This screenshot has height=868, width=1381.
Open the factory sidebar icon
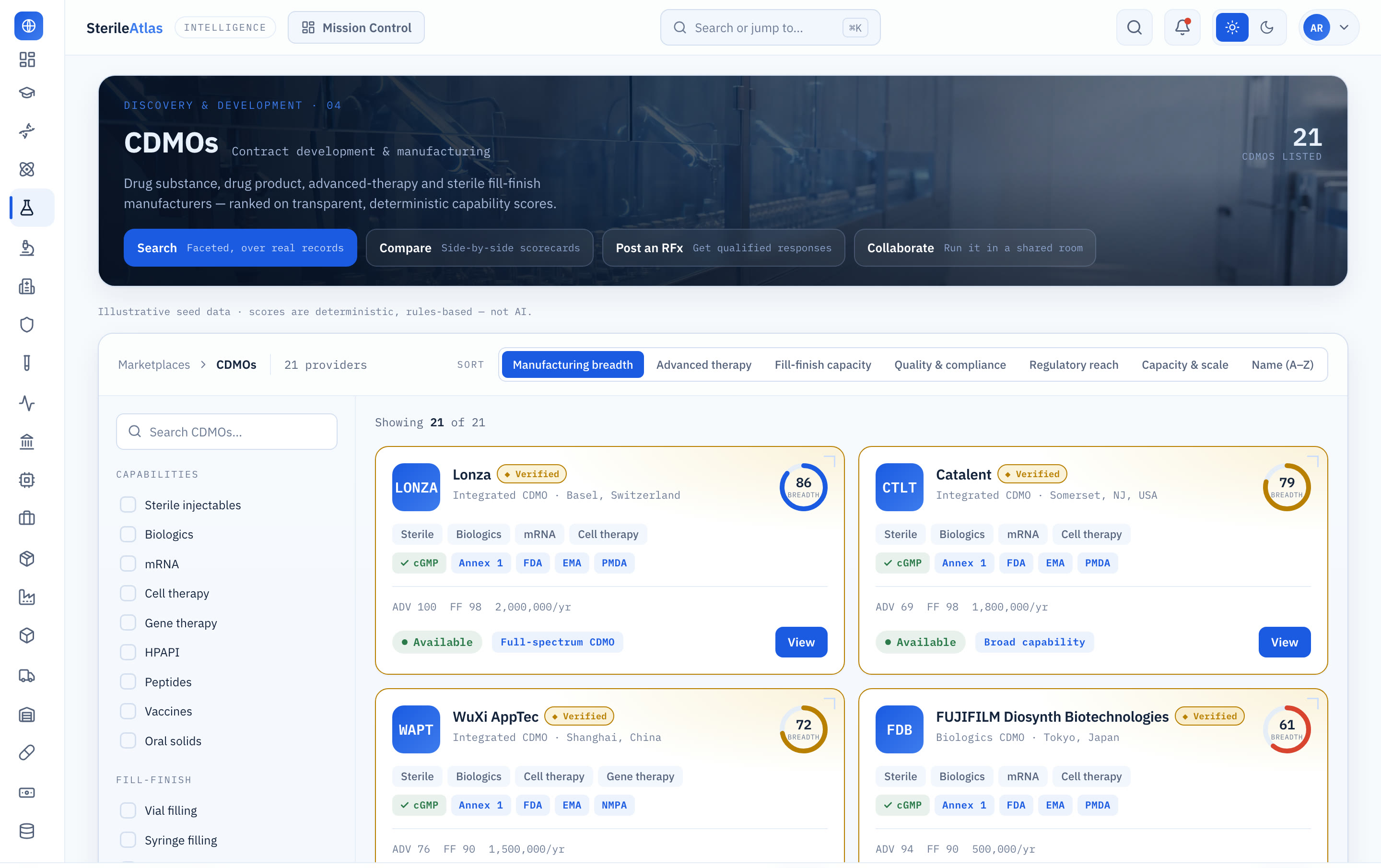click(x=27, y=597)
